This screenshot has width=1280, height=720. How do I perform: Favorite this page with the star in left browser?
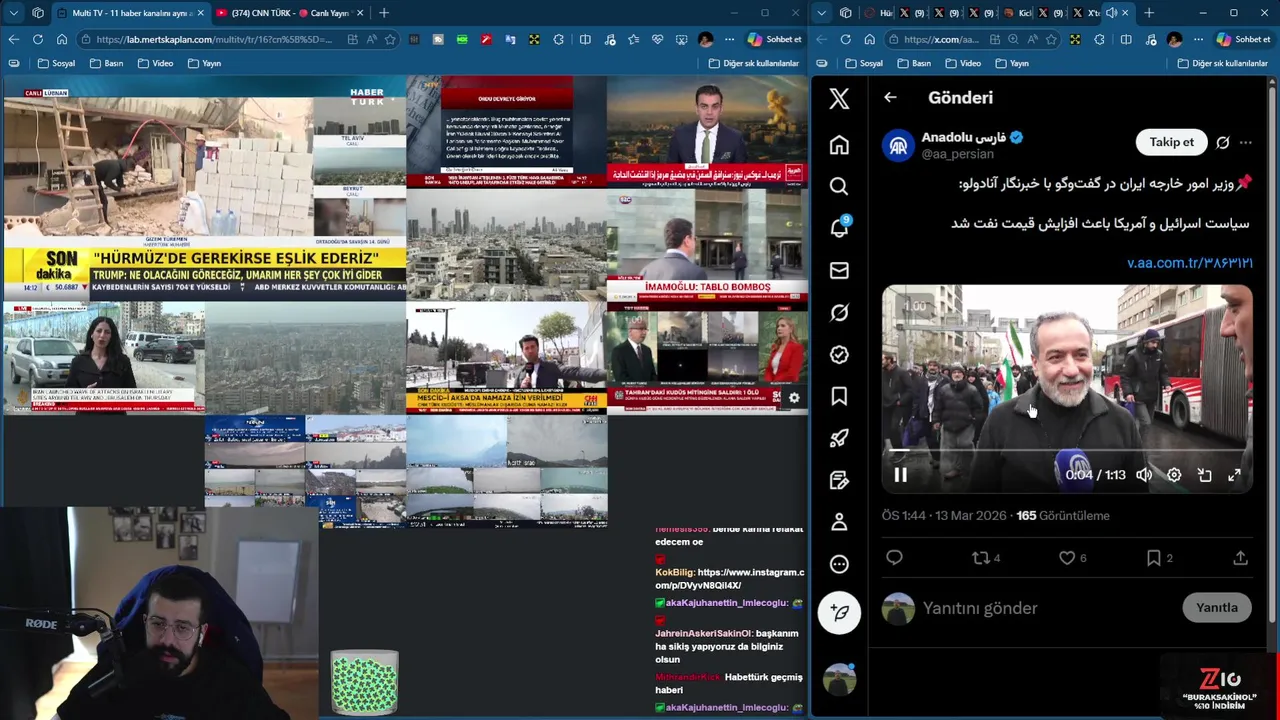pos(390,39)
